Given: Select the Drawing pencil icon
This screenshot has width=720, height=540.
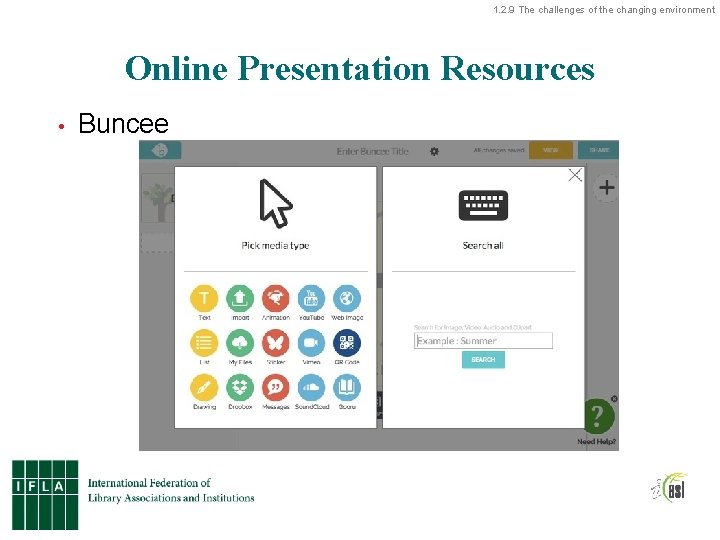Looking at the screenshot, I should tap(204, 388).
